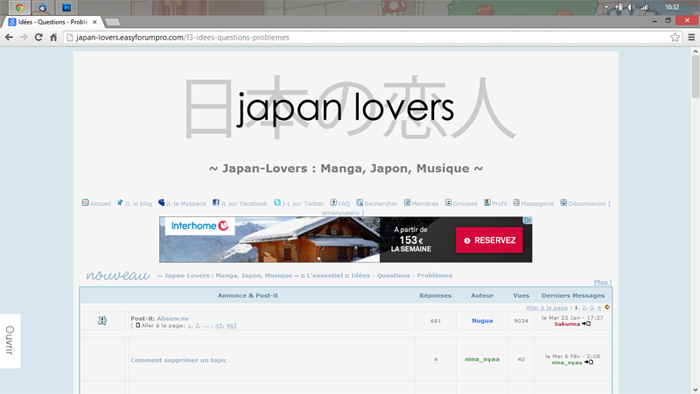Open the Messagerie link
Screen dimensions: 700x394
(x=538, y=203)
